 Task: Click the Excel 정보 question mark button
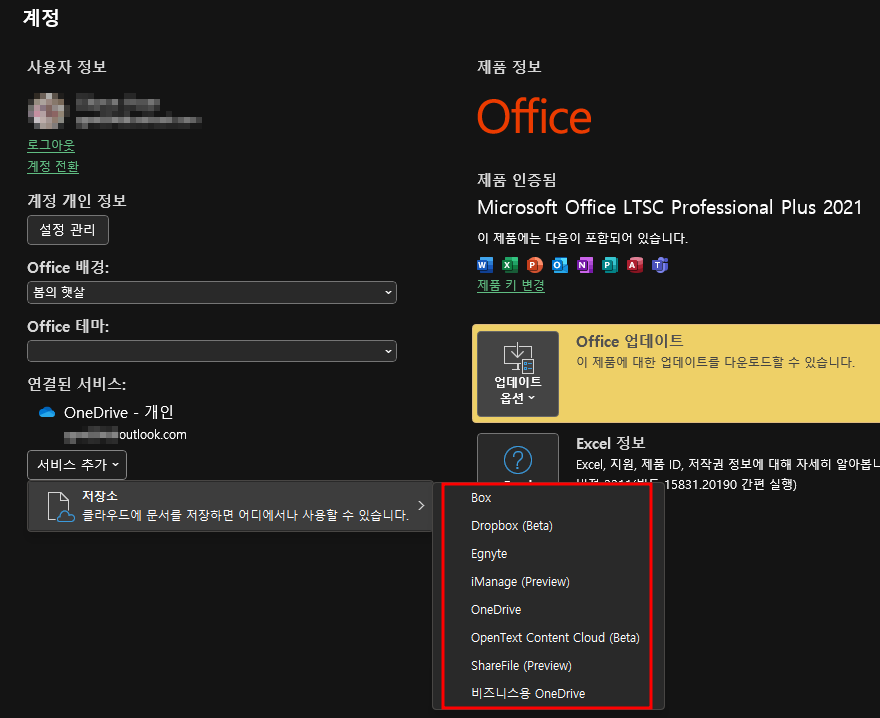(517, 459)
